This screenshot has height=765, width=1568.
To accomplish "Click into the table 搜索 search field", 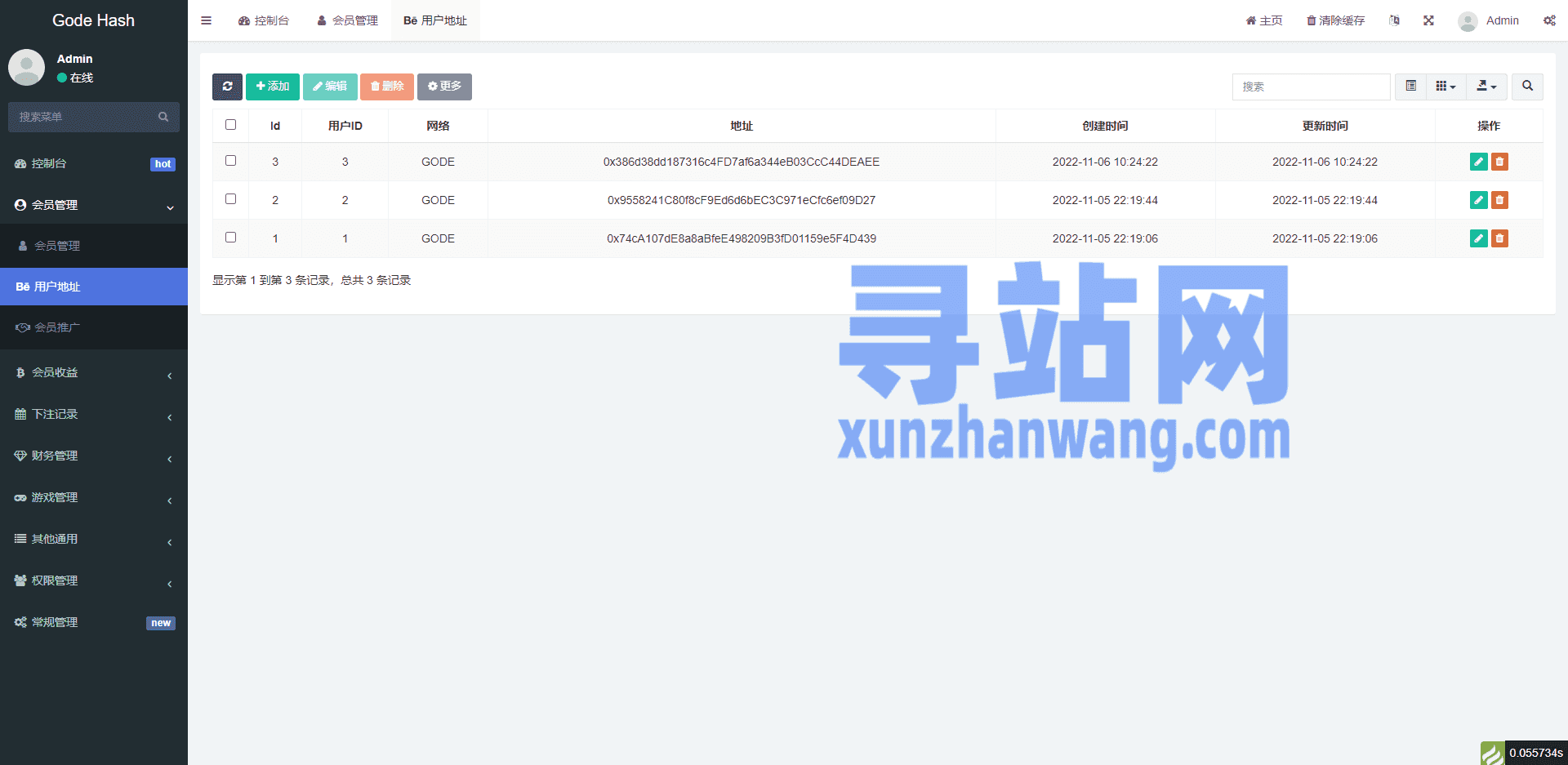I will point(1311,87).
